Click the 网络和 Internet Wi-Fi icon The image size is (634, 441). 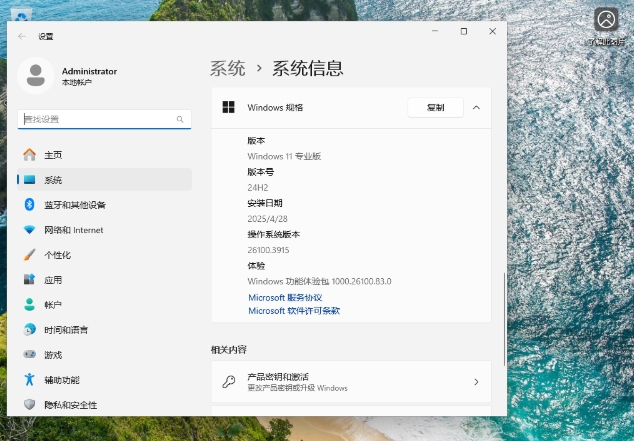(29, 230)
